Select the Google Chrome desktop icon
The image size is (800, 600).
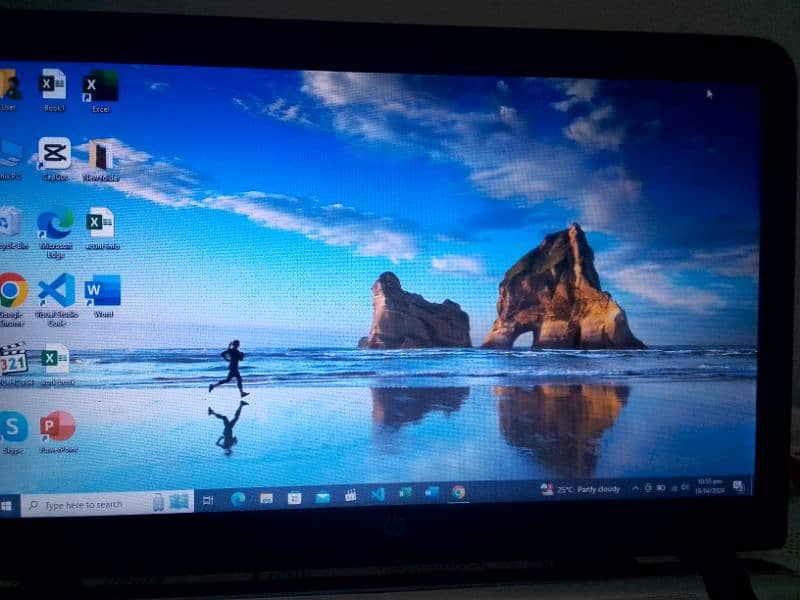pyautogui.click(x=12, y=299)
